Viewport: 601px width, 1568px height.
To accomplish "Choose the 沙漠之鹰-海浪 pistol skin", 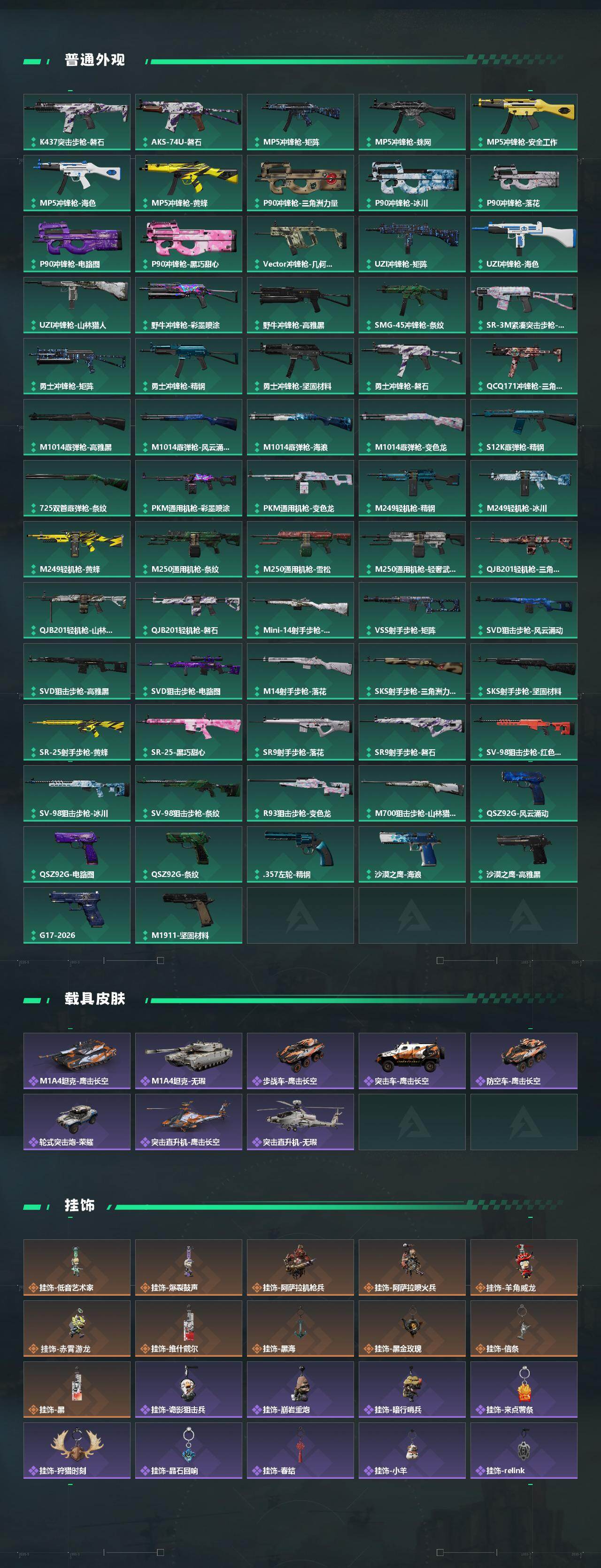I will coord(412,854).
